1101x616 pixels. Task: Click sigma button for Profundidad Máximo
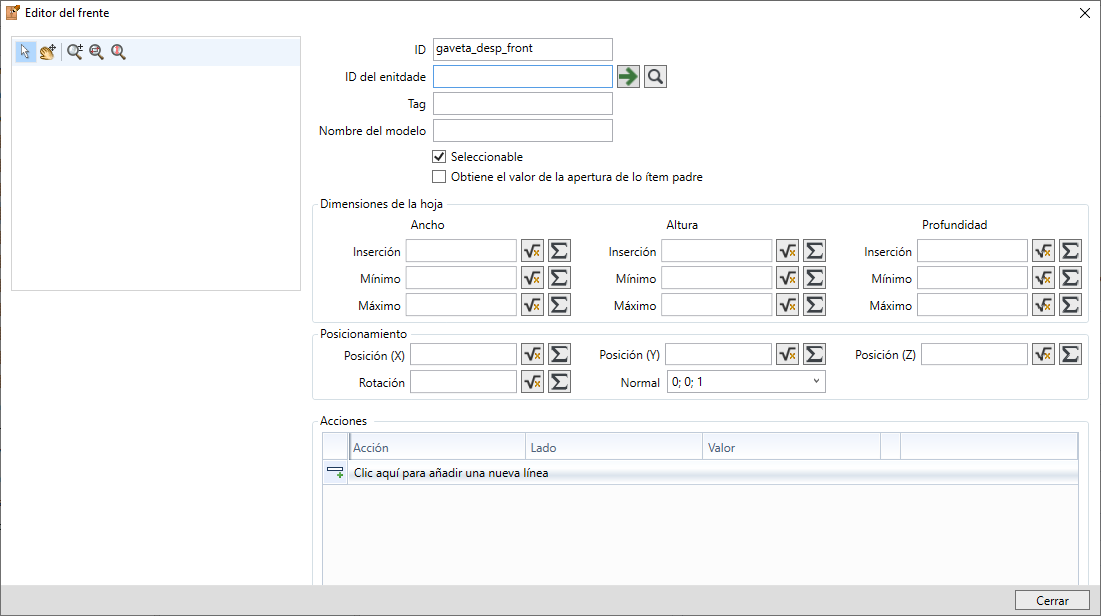(x=1070, y=305)
